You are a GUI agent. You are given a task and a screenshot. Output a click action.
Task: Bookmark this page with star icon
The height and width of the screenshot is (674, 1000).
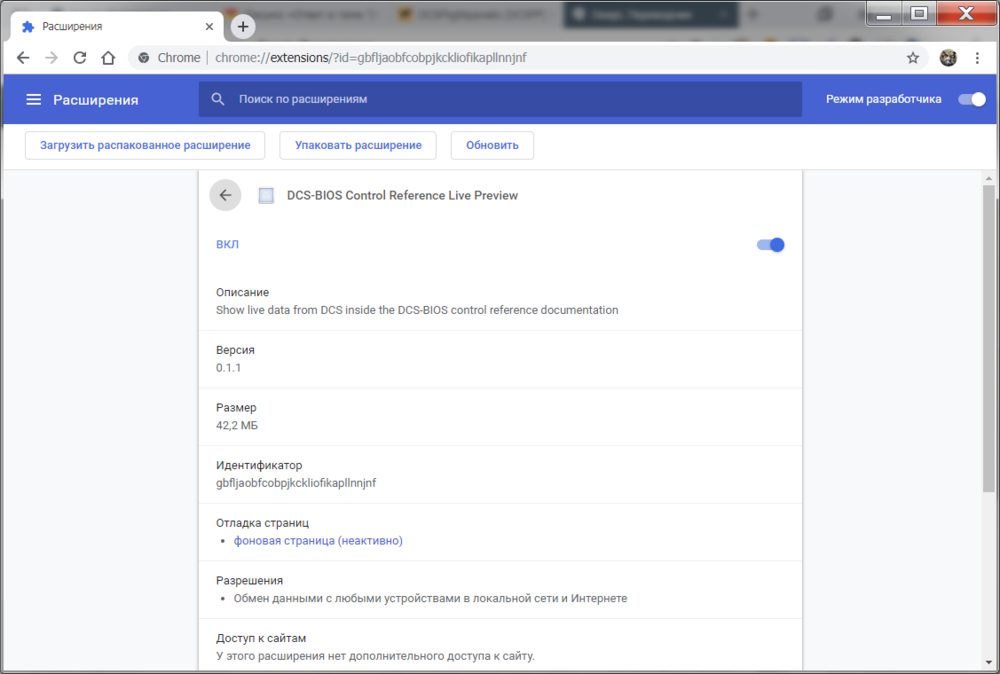point(913,58)
